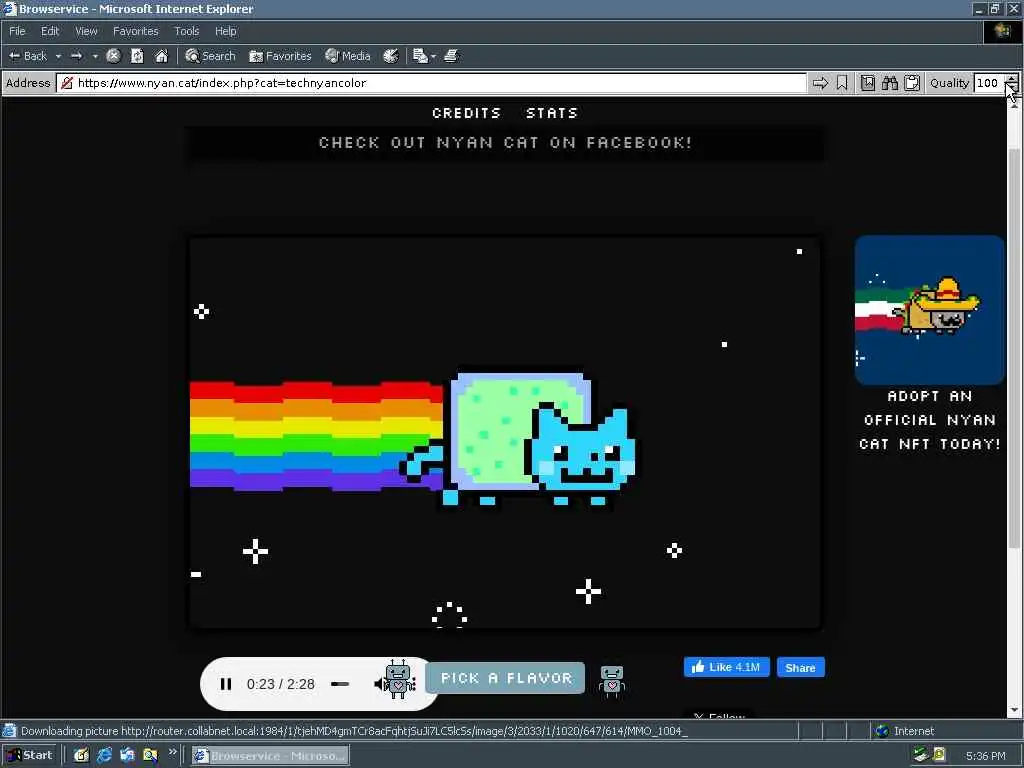Click the Forward arrow button
Screen dimensions: 1024x768
point(76,56)
